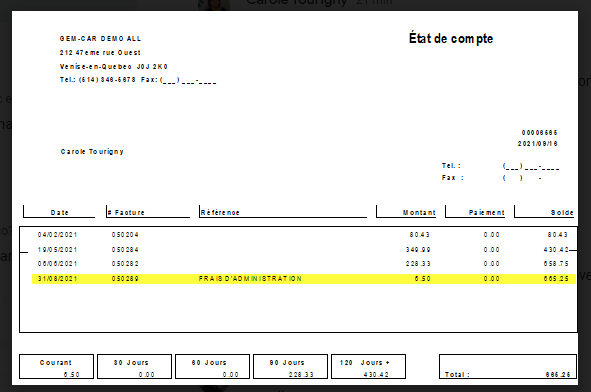Click the 120 Jours + aging box
The height and width of the screenshot is (392, 591).
369,366
